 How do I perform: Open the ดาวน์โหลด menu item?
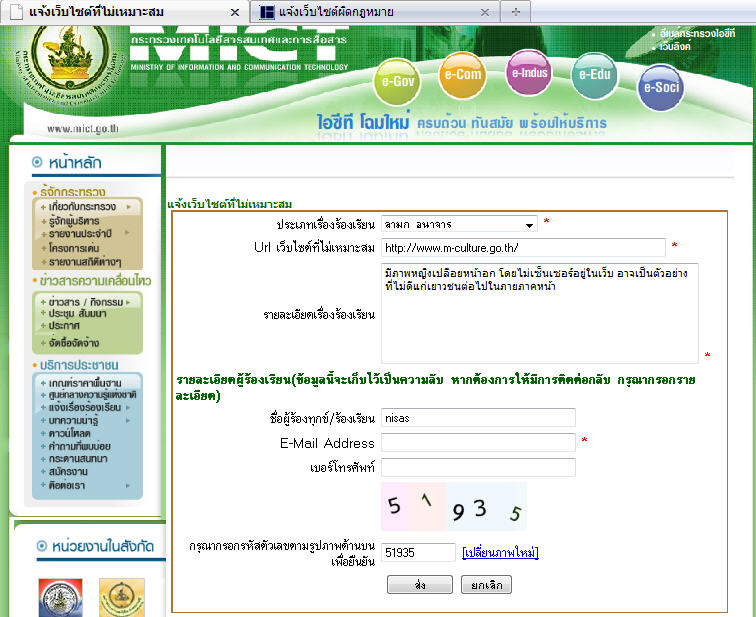click(x=69, y=433)
